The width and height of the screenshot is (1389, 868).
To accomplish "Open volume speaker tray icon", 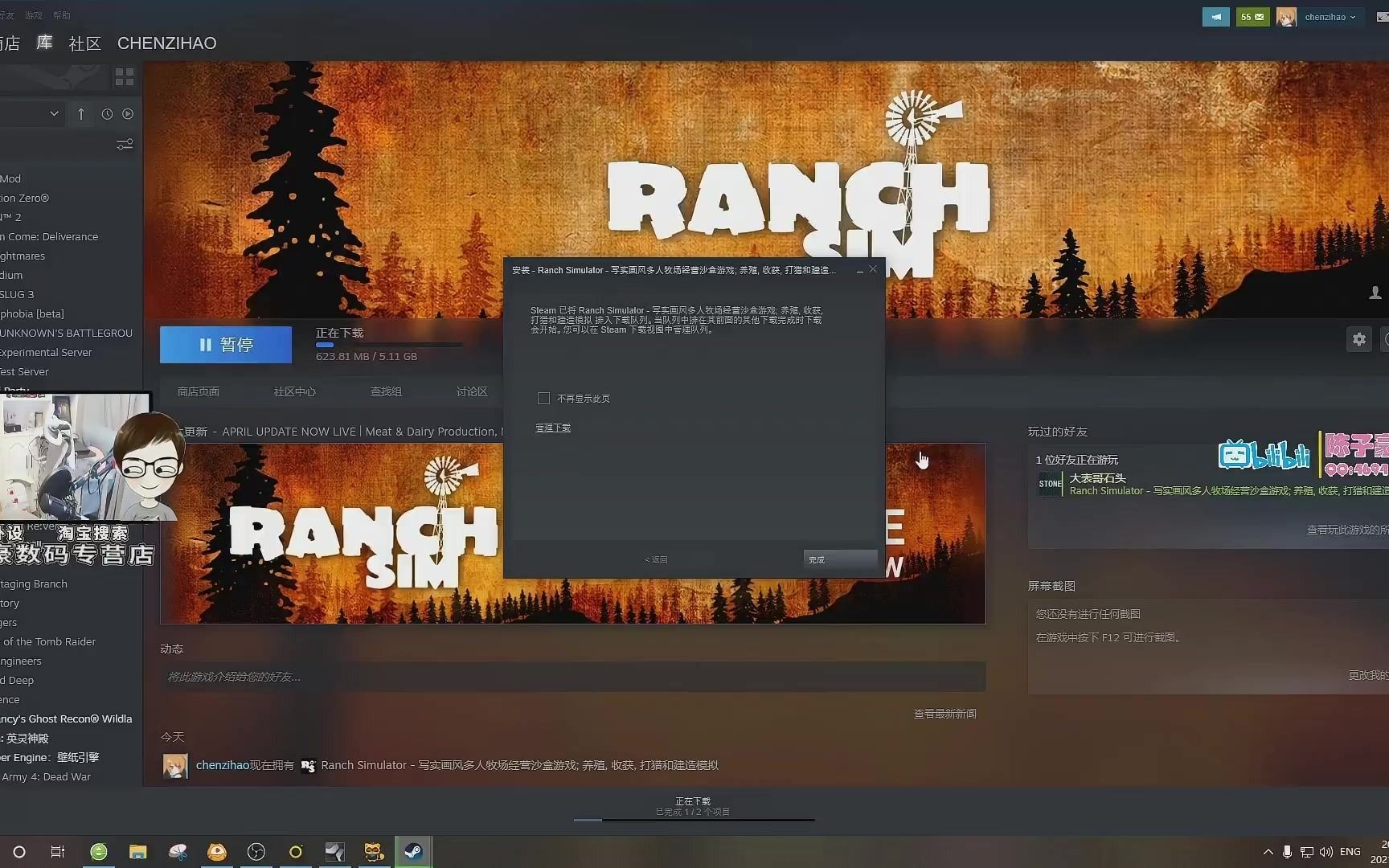I will tap(1326, 852).
